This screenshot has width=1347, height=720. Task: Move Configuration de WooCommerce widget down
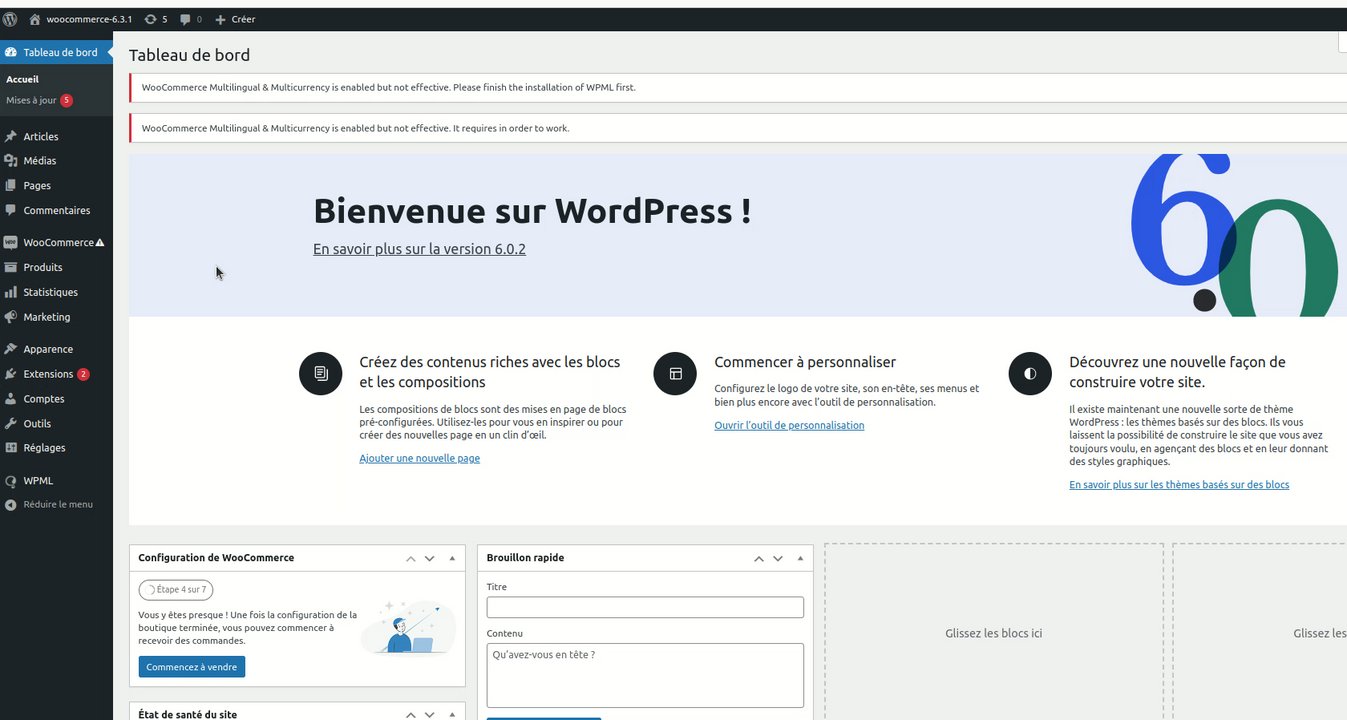point(430,558)
